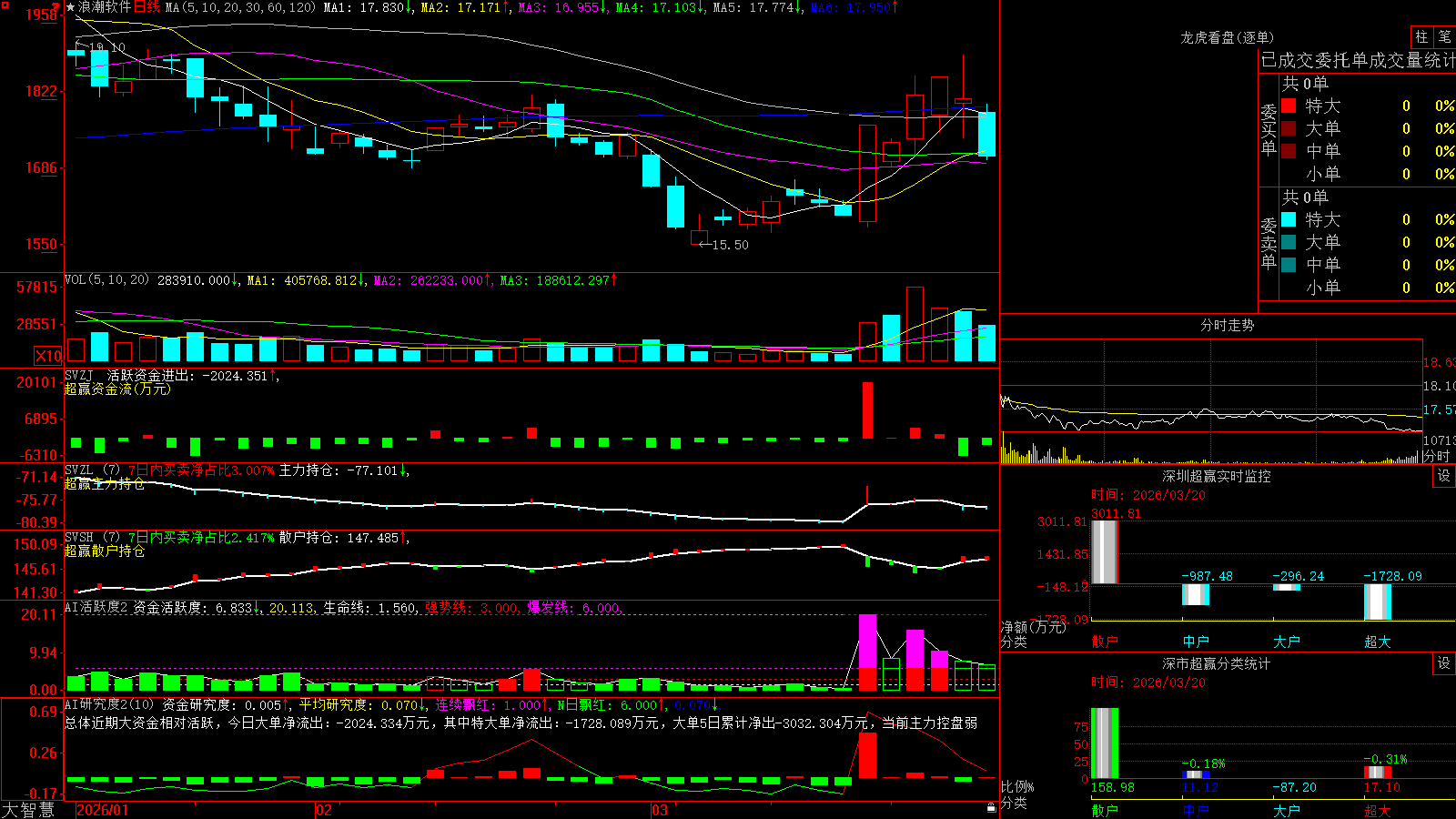The height and width of the screenshot is (819, 1456).
Task: Click the VOL(5,10,20) indicator label
Action: (x=106, y=280)
